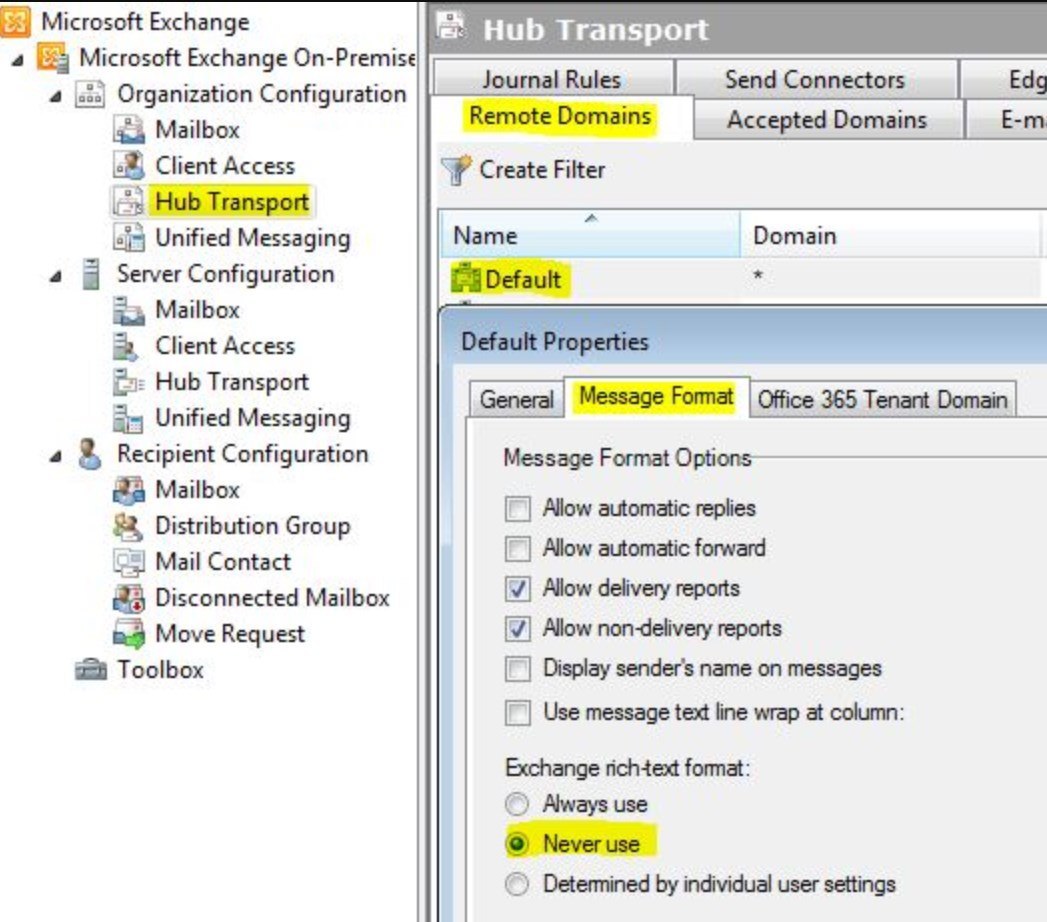Sort by the Name column header

point(590,234)
